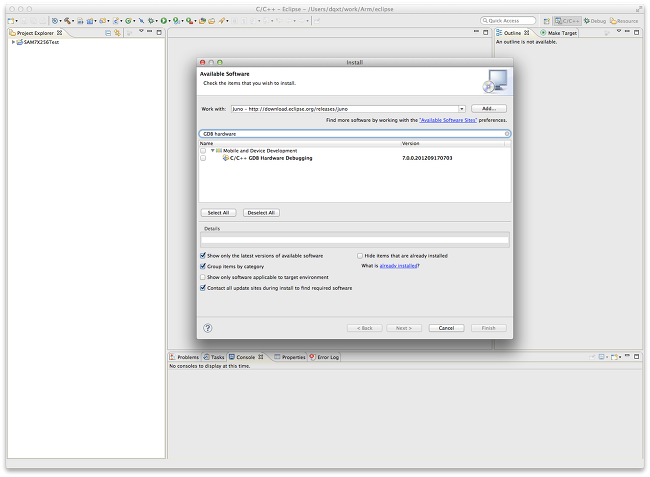Expand the SAM7X256Test project tree

click(13, 42)
